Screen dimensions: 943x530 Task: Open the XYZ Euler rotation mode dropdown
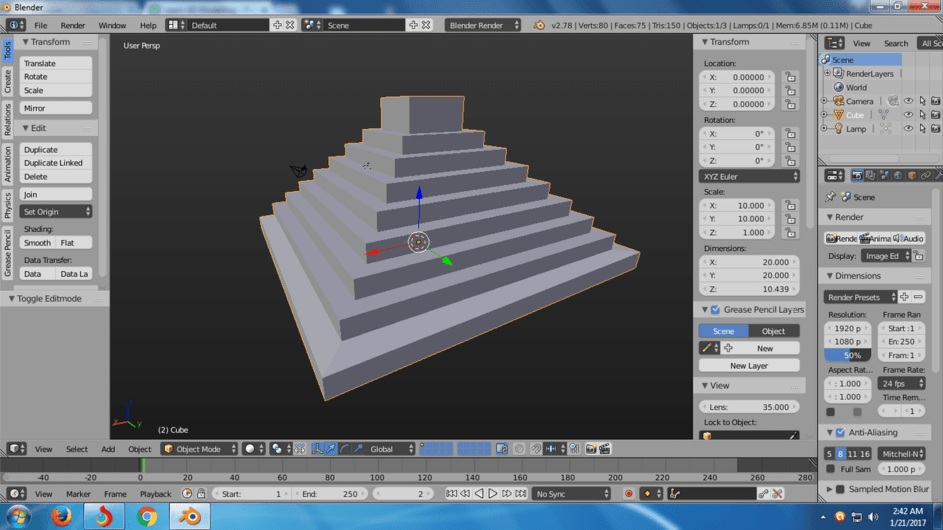749,176
